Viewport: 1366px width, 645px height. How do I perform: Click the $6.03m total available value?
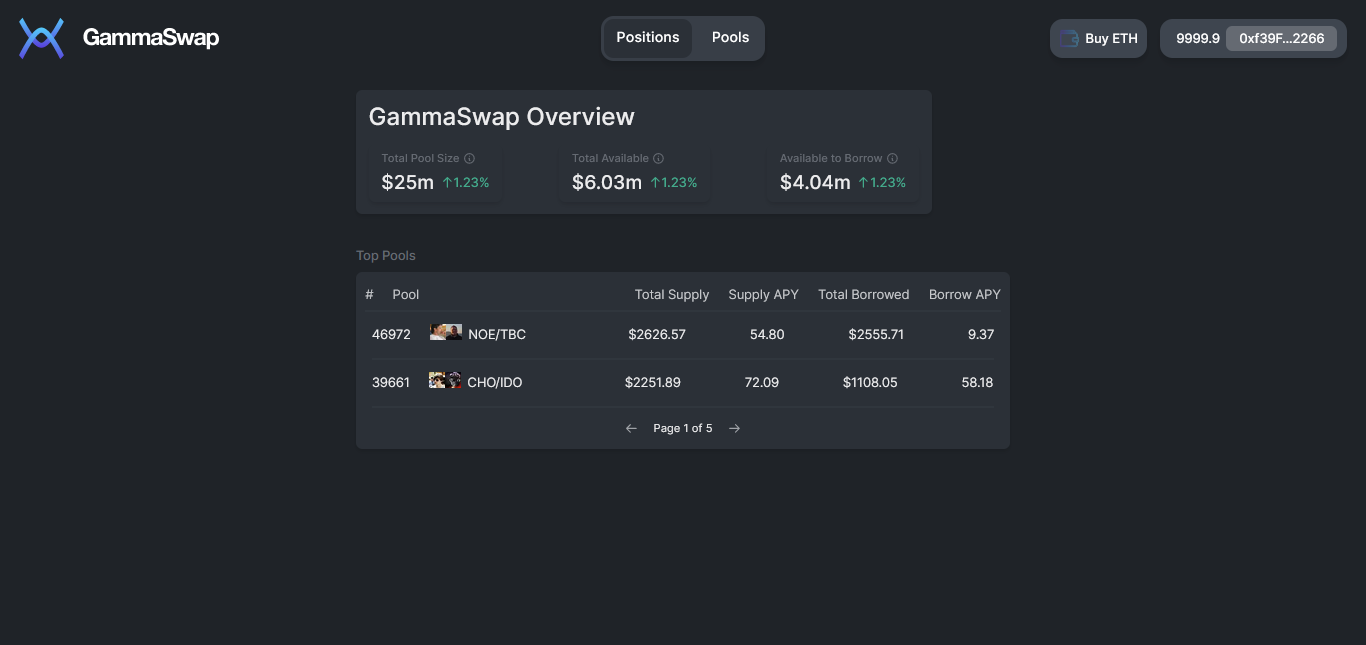[607, 182]
